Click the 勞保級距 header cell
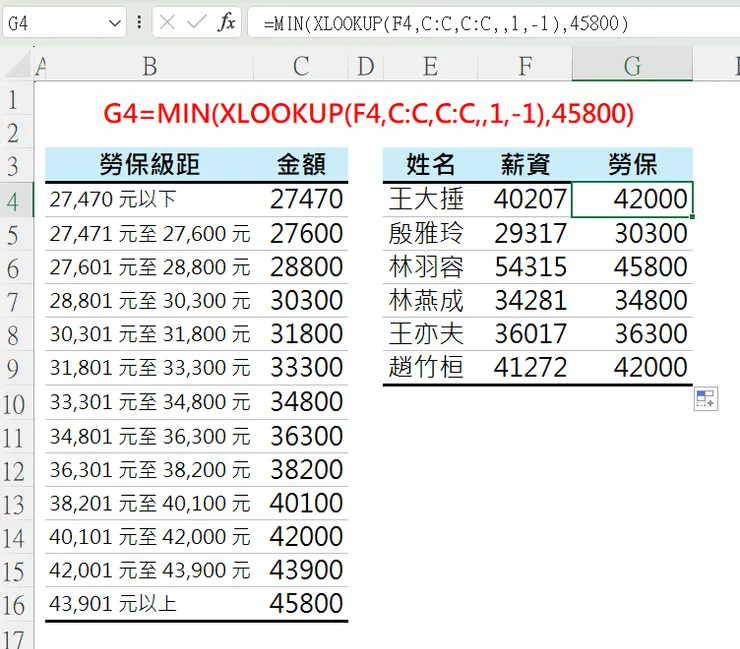Viewport: 740px width, 649px height. pos(150,165)
